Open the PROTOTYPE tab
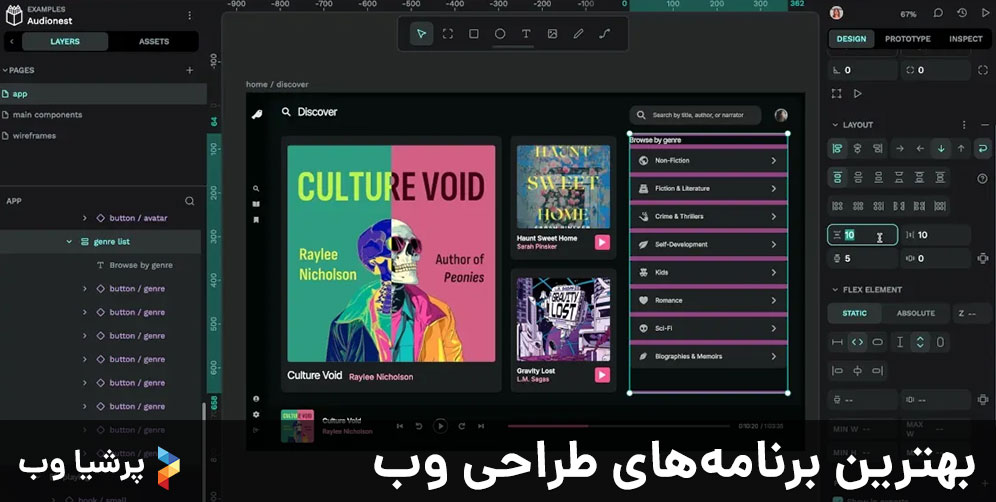996x502 pixels. (x=908, y=39)
